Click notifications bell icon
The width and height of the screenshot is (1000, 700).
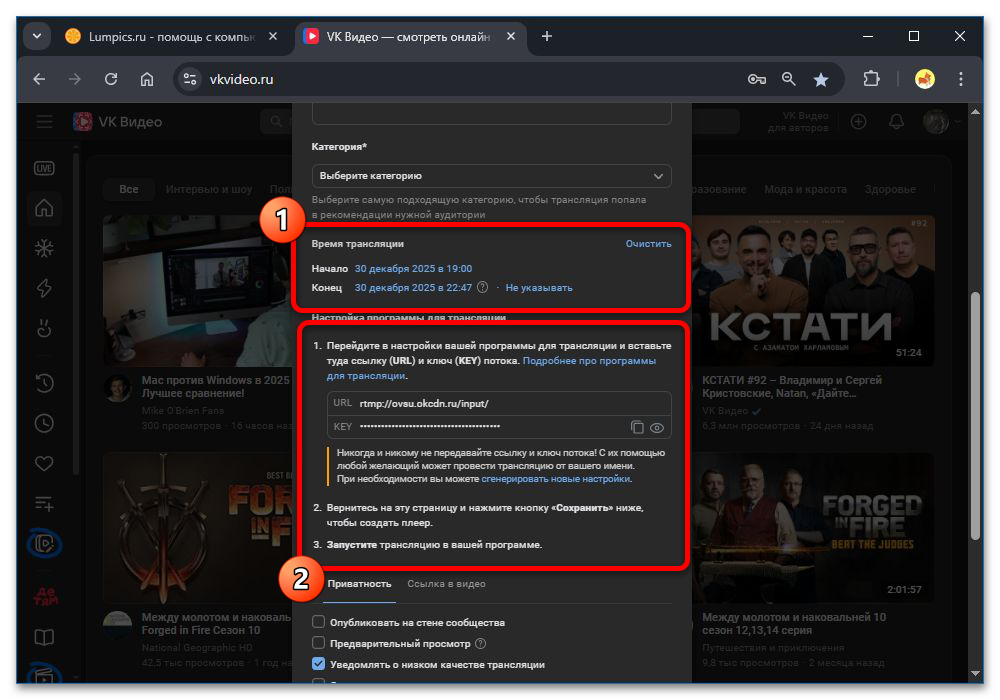896,121
